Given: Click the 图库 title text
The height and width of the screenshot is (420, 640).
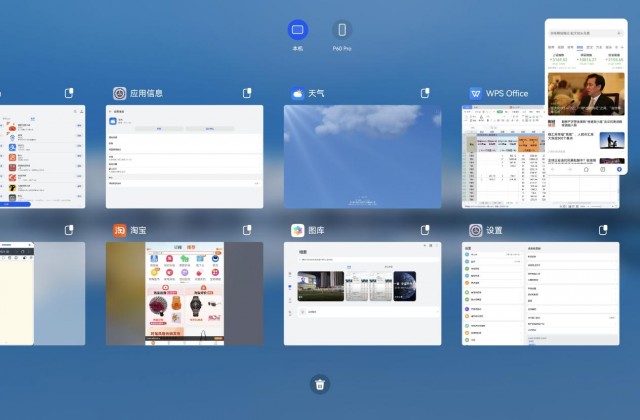Looking at the screenshot, I should (x=316, y=230).
